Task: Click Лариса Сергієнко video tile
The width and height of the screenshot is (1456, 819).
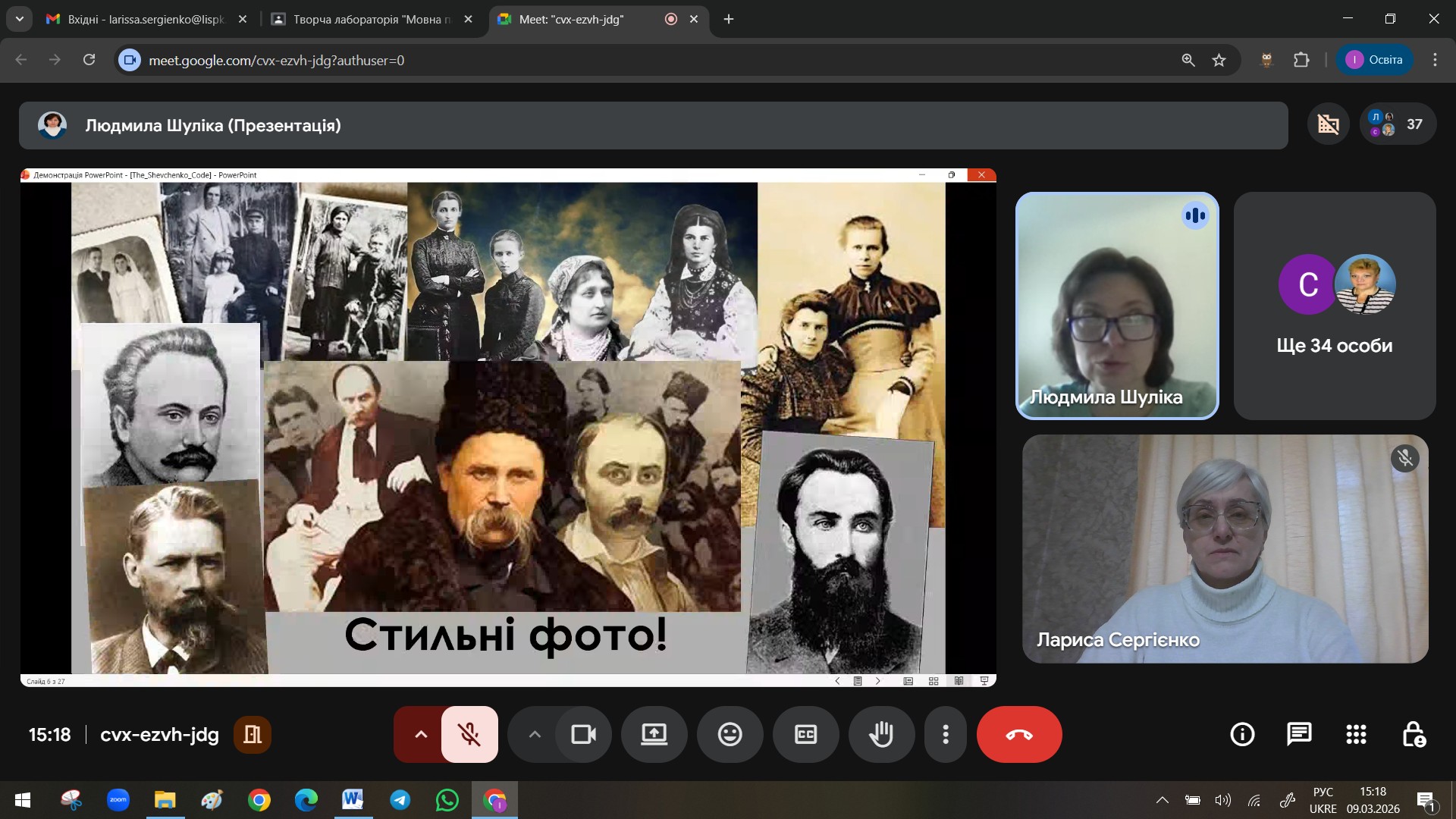Action: click(x=1225, y=548)
